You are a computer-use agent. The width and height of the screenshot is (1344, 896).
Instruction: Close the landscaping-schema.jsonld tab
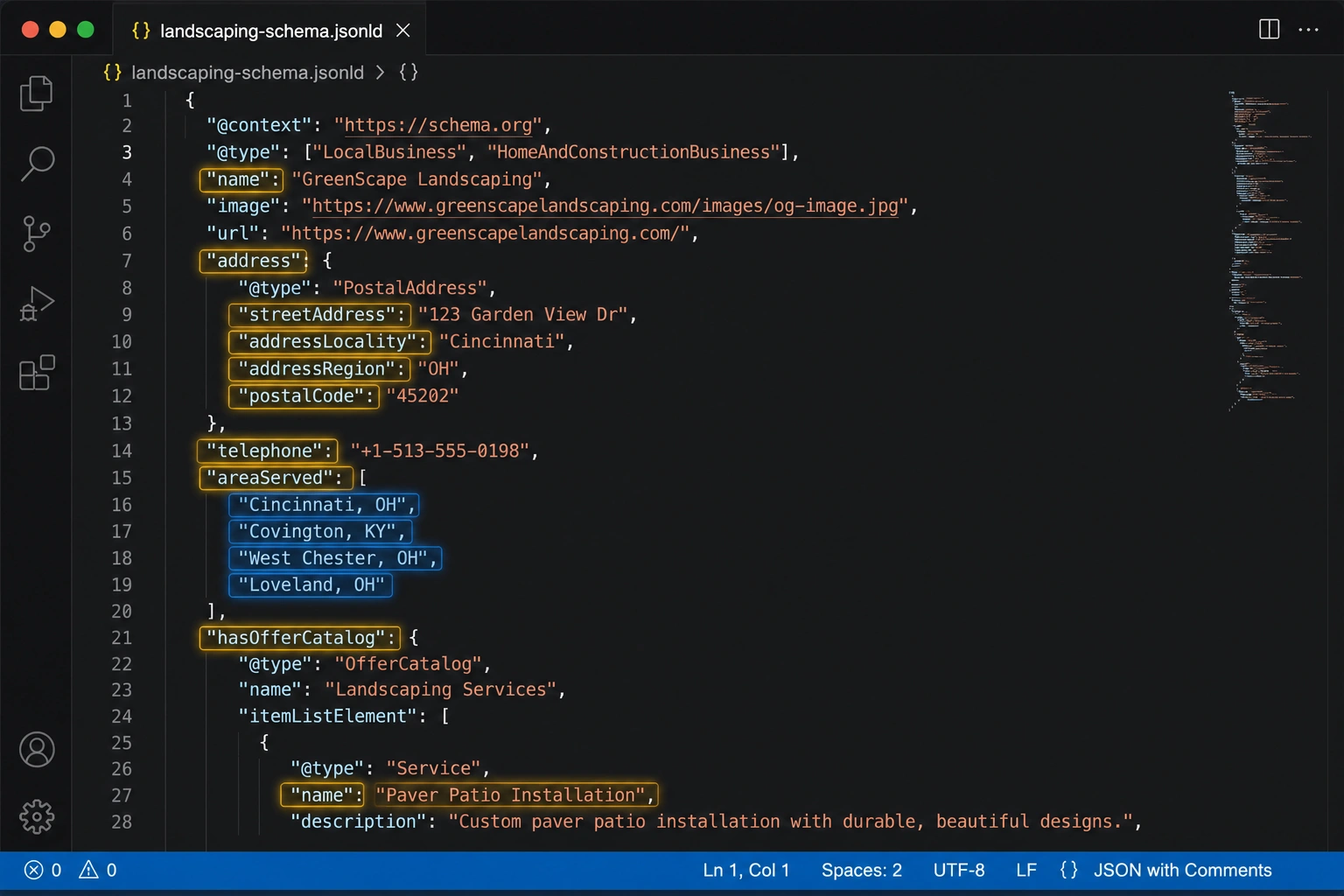pos(403,31)
